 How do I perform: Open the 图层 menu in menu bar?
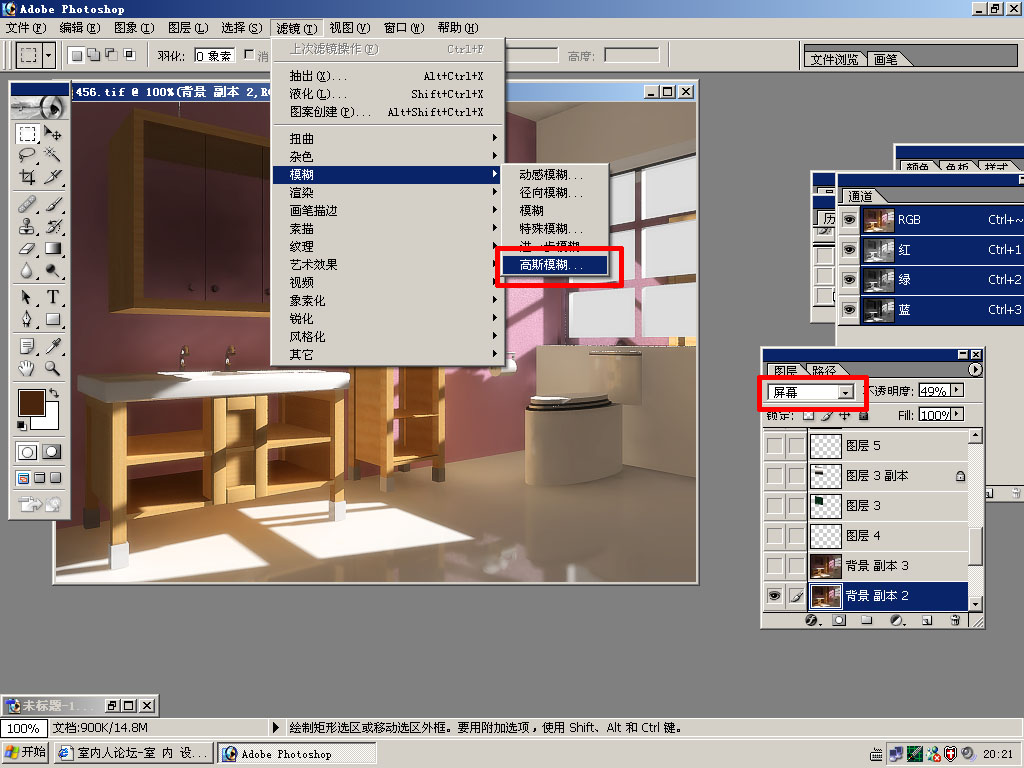point(188,27)
